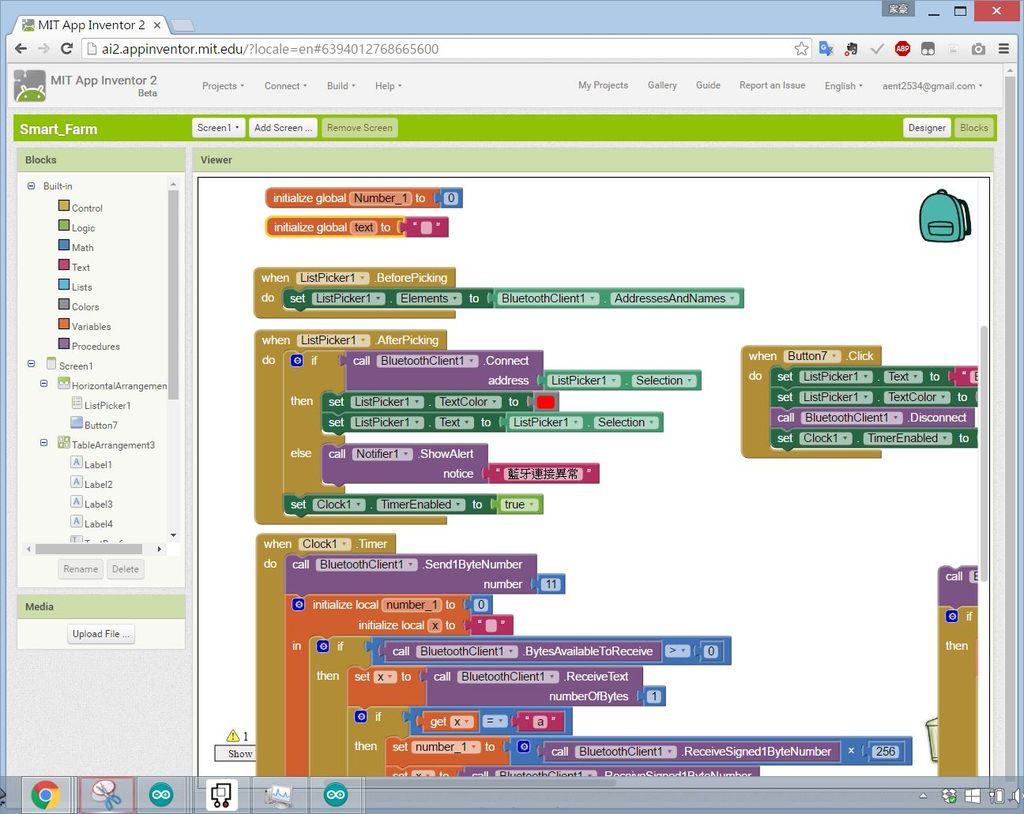Click the MIT App Inventor logo
The image size is (1024, 814).
tap(30, 86)
